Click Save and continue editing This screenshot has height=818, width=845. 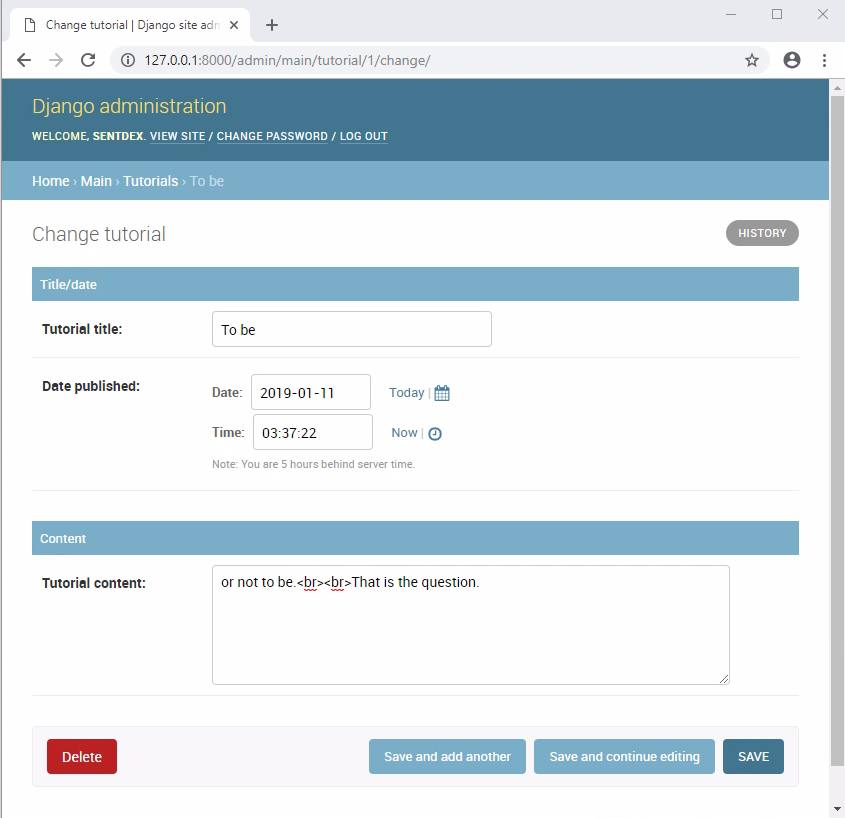624,757
